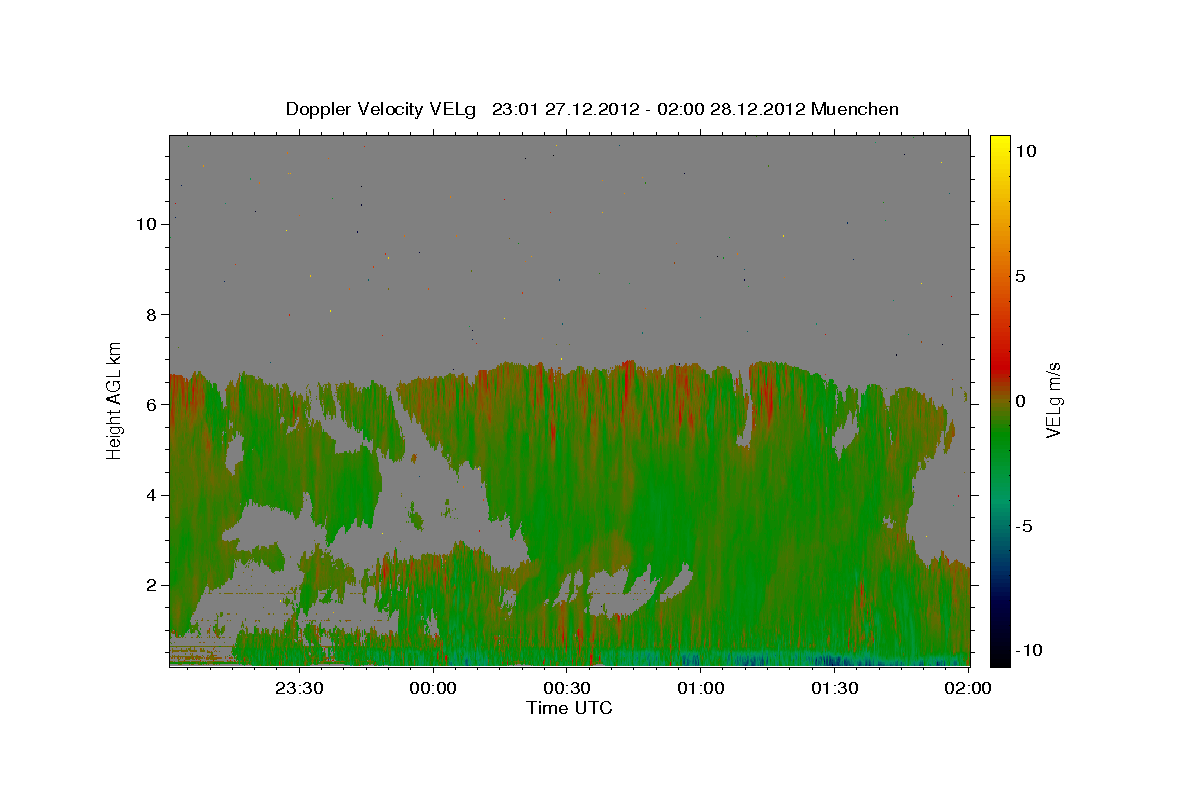Click the colorbar value 5 label
The height and width of the screenshot is (800, 1200).
(x=1020, y=276)
